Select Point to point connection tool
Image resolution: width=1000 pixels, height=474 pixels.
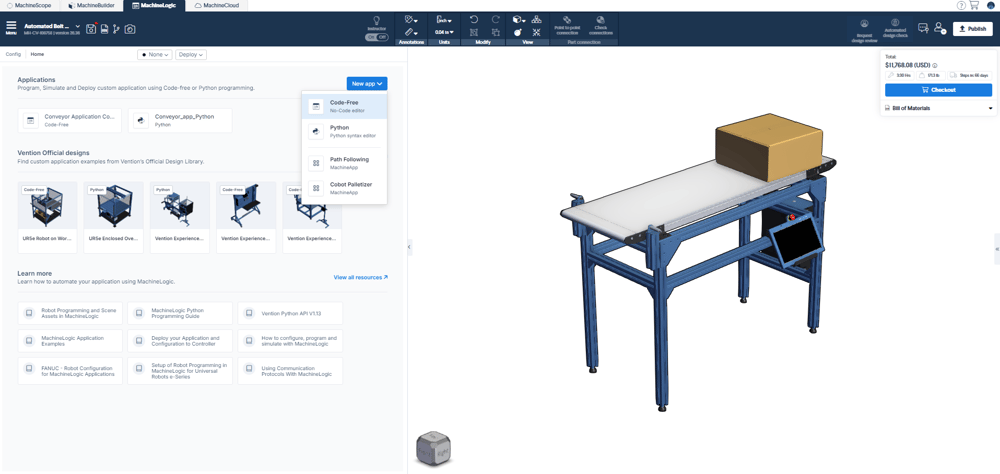pos(567,26)
